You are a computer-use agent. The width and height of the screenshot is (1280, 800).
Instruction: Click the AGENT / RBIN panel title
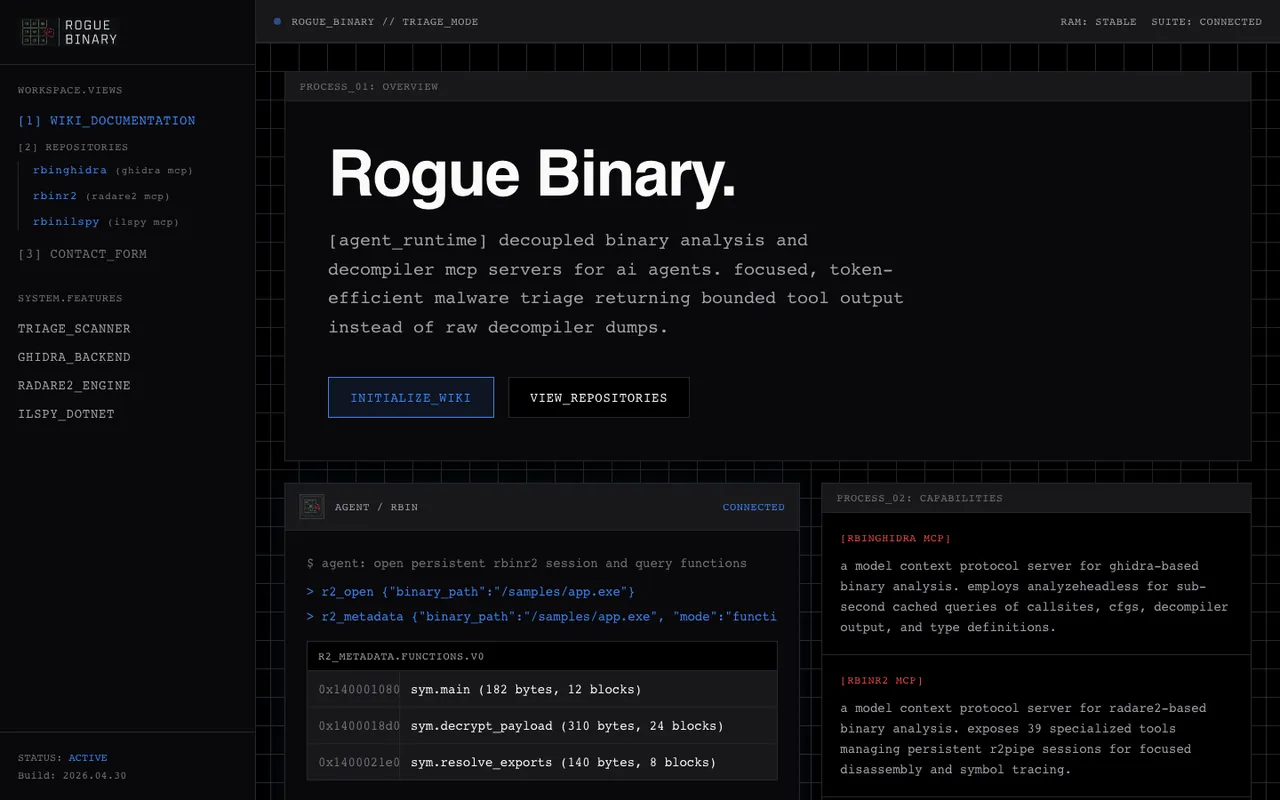pos(376,507)
